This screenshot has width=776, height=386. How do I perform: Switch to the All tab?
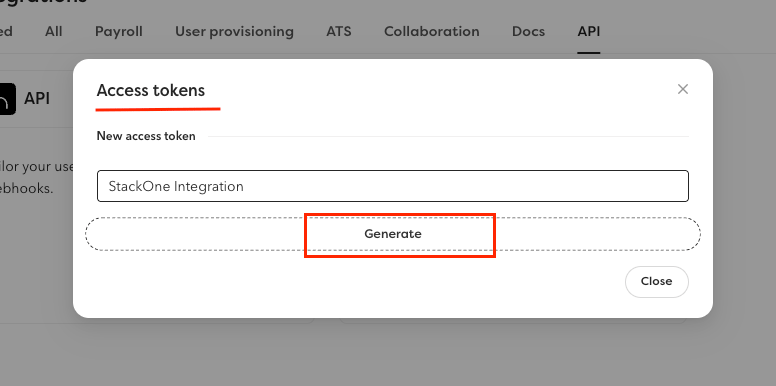click(53, 32)
